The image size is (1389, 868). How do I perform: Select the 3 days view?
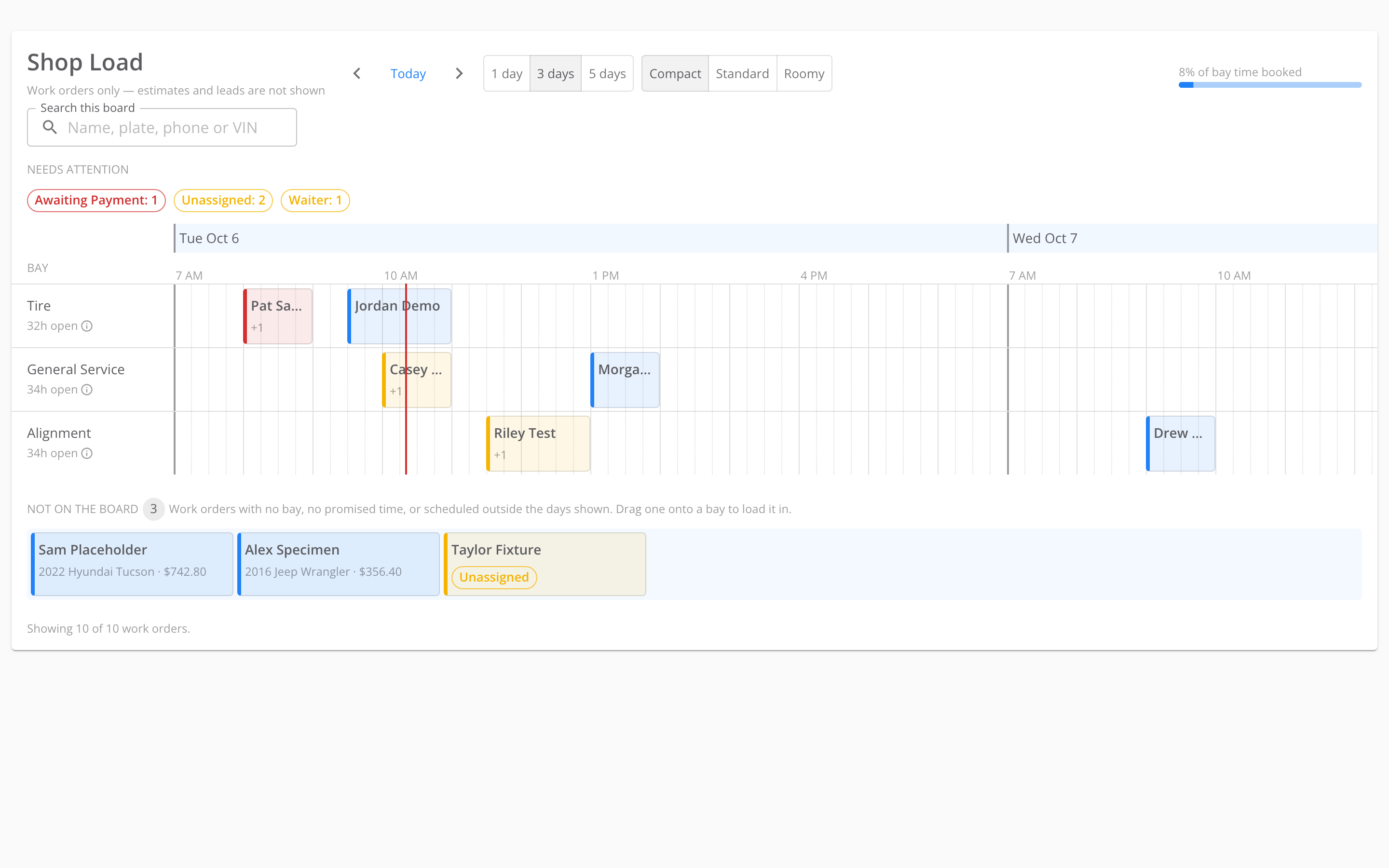click(556, 73)
